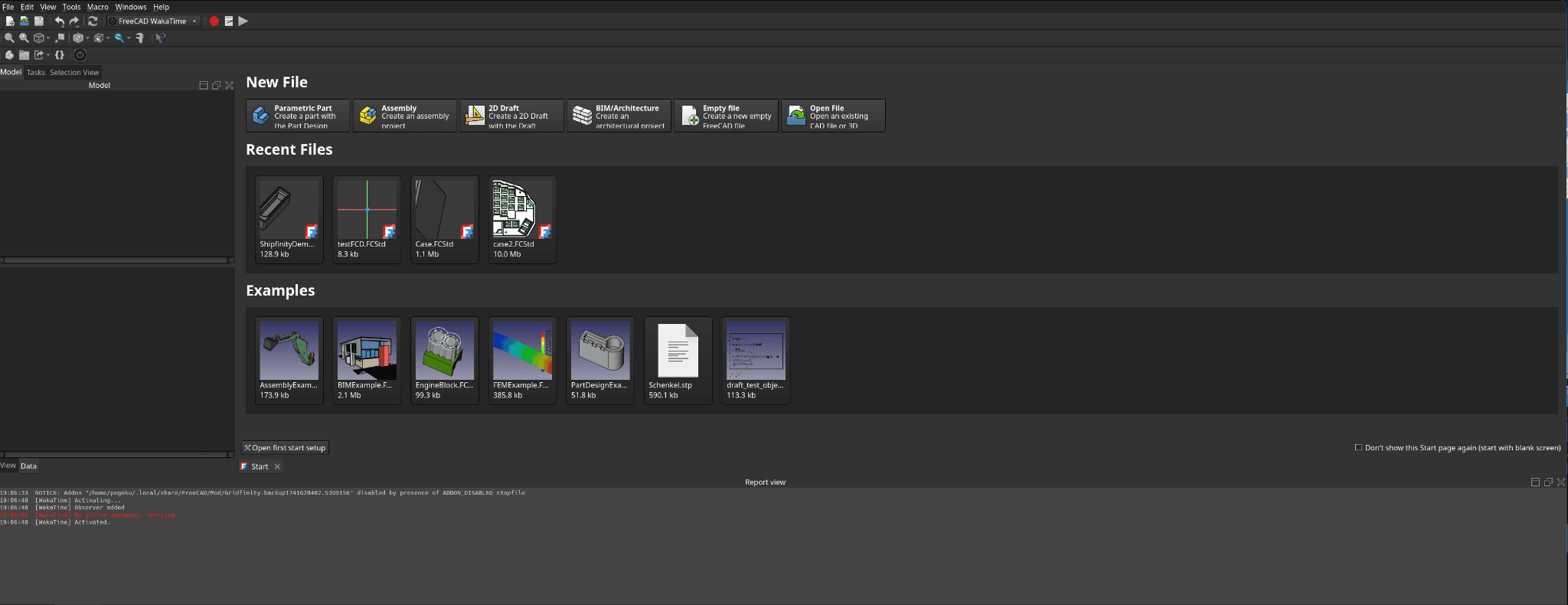Click the WakaTime checkmark circle icon

click(80, 55)
